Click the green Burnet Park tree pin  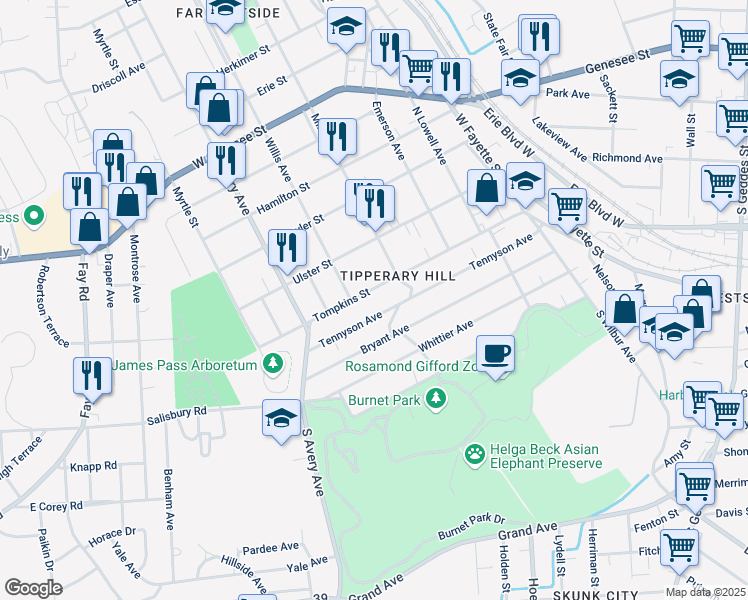436,399
